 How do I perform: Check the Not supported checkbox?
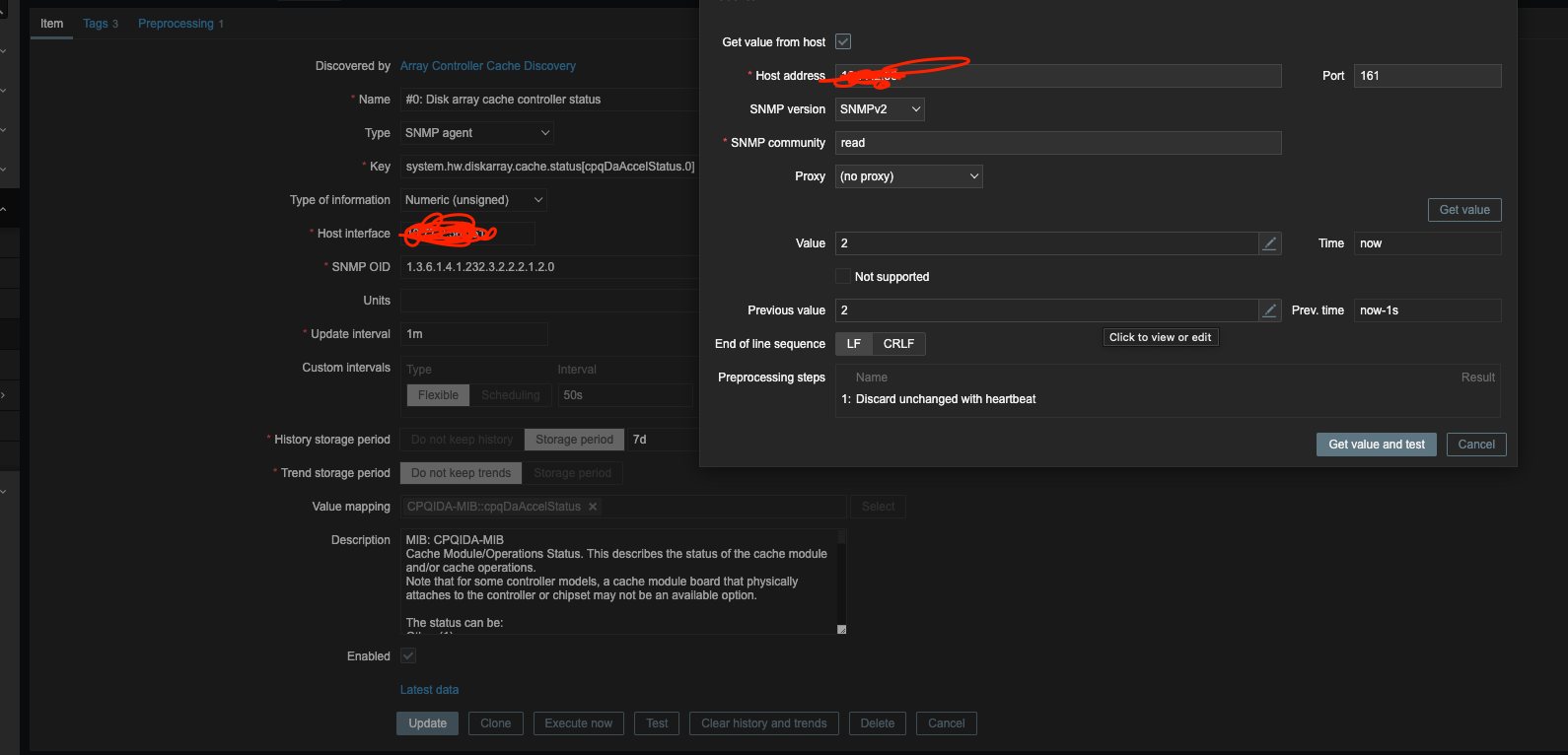pyautogui.click(x=843, y=276)
